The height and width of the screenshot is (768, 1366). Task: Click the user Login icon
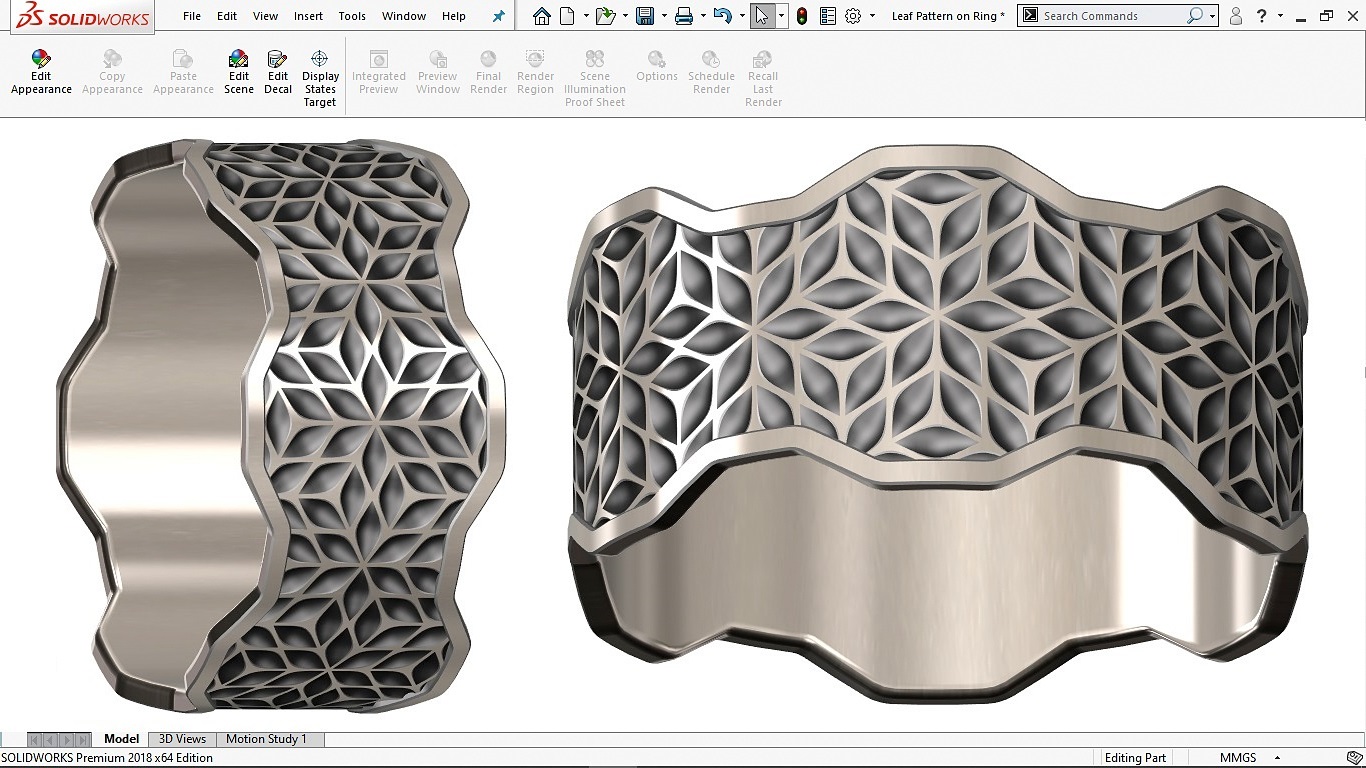tap(1236, 16)
